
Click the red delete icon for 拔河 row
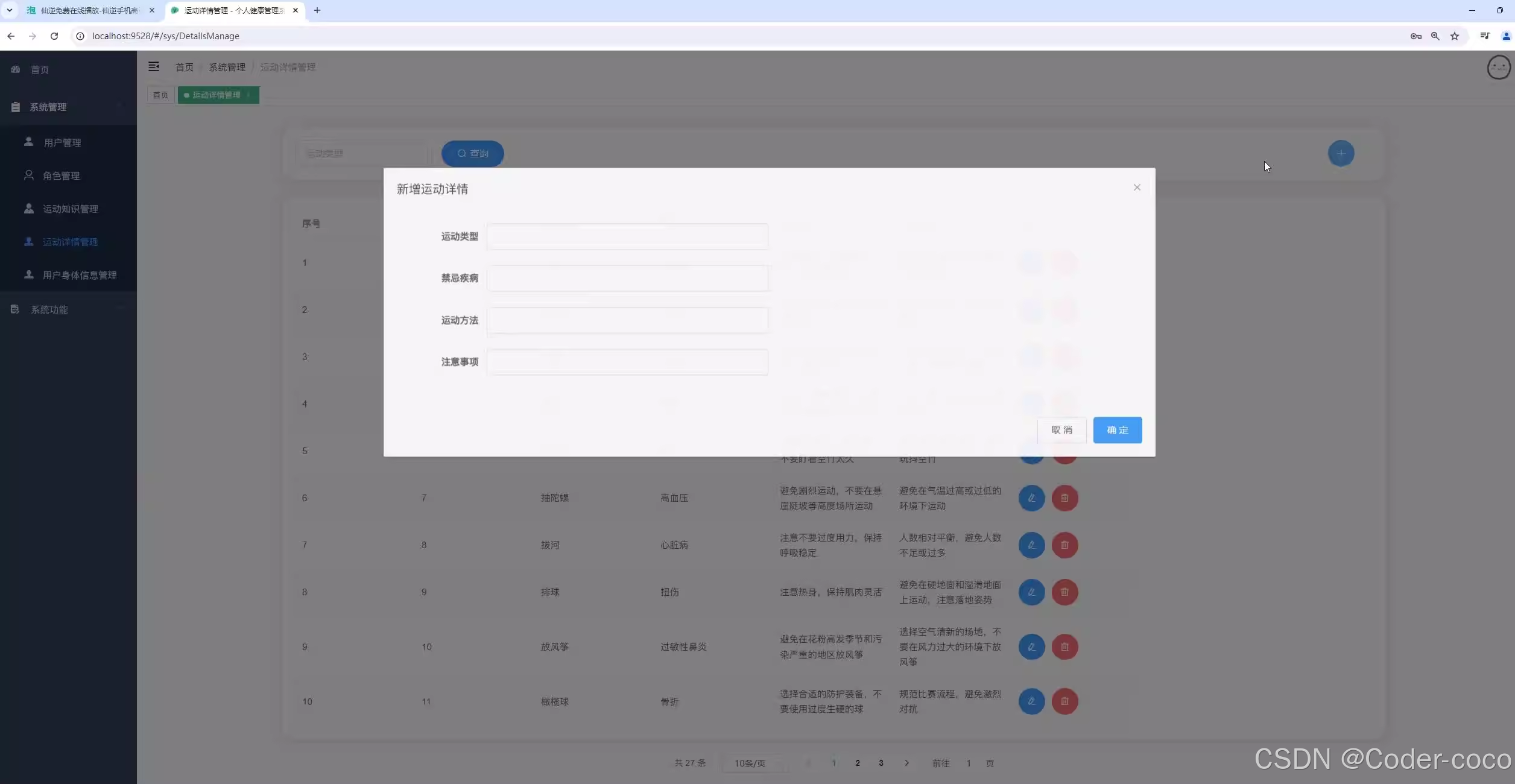pos(1064,545)
